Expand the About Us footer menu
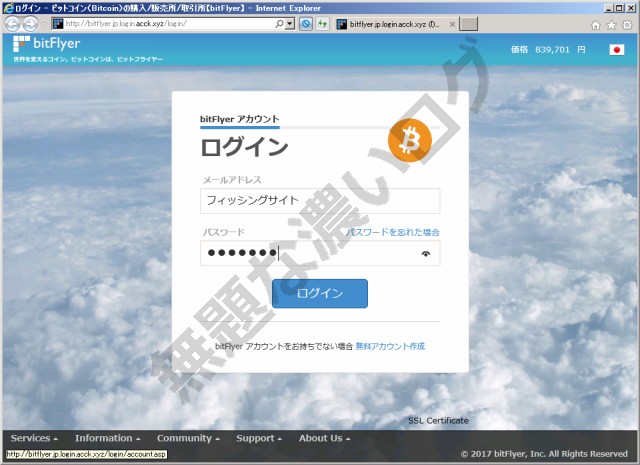The width and height of the screenshot is (640, 465). pos(324,438)
